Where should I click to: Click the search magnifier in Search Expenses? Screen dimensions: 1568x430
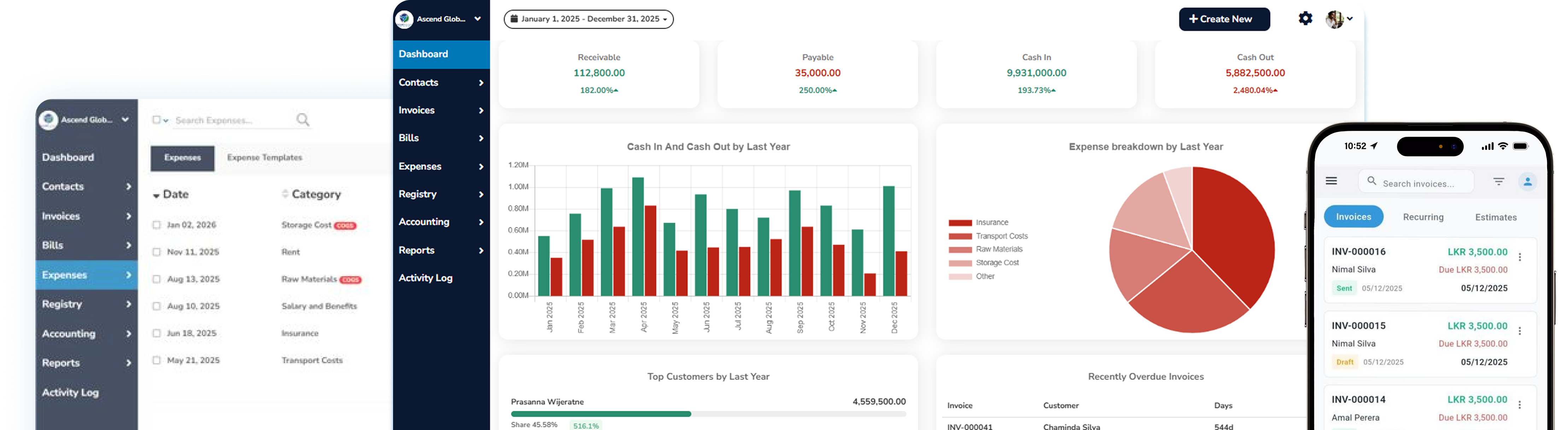(x=303, y=120)
